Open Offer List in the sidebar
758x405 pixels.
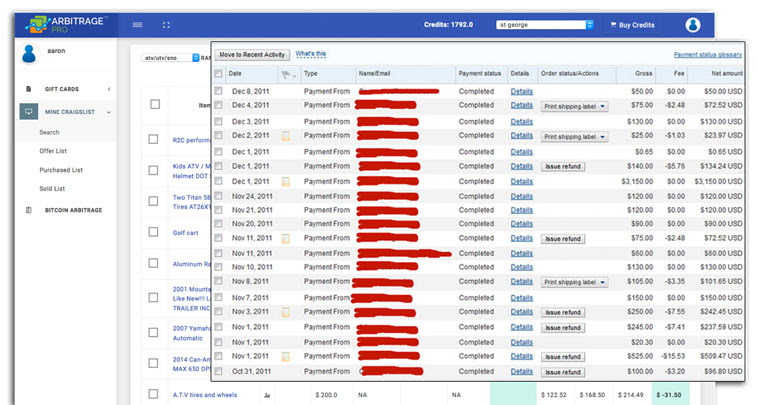[x=53, y=151]
